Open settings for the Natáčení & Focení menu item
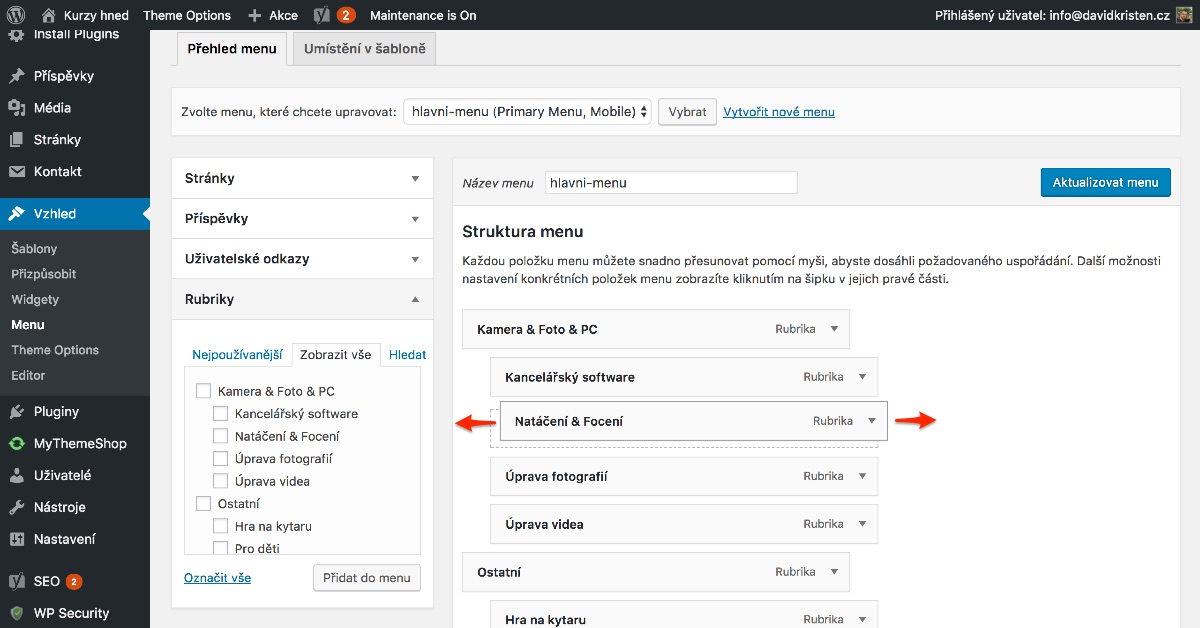This screenshot has width=1200, height=628. pyautogui.click(x=869, y=421)
